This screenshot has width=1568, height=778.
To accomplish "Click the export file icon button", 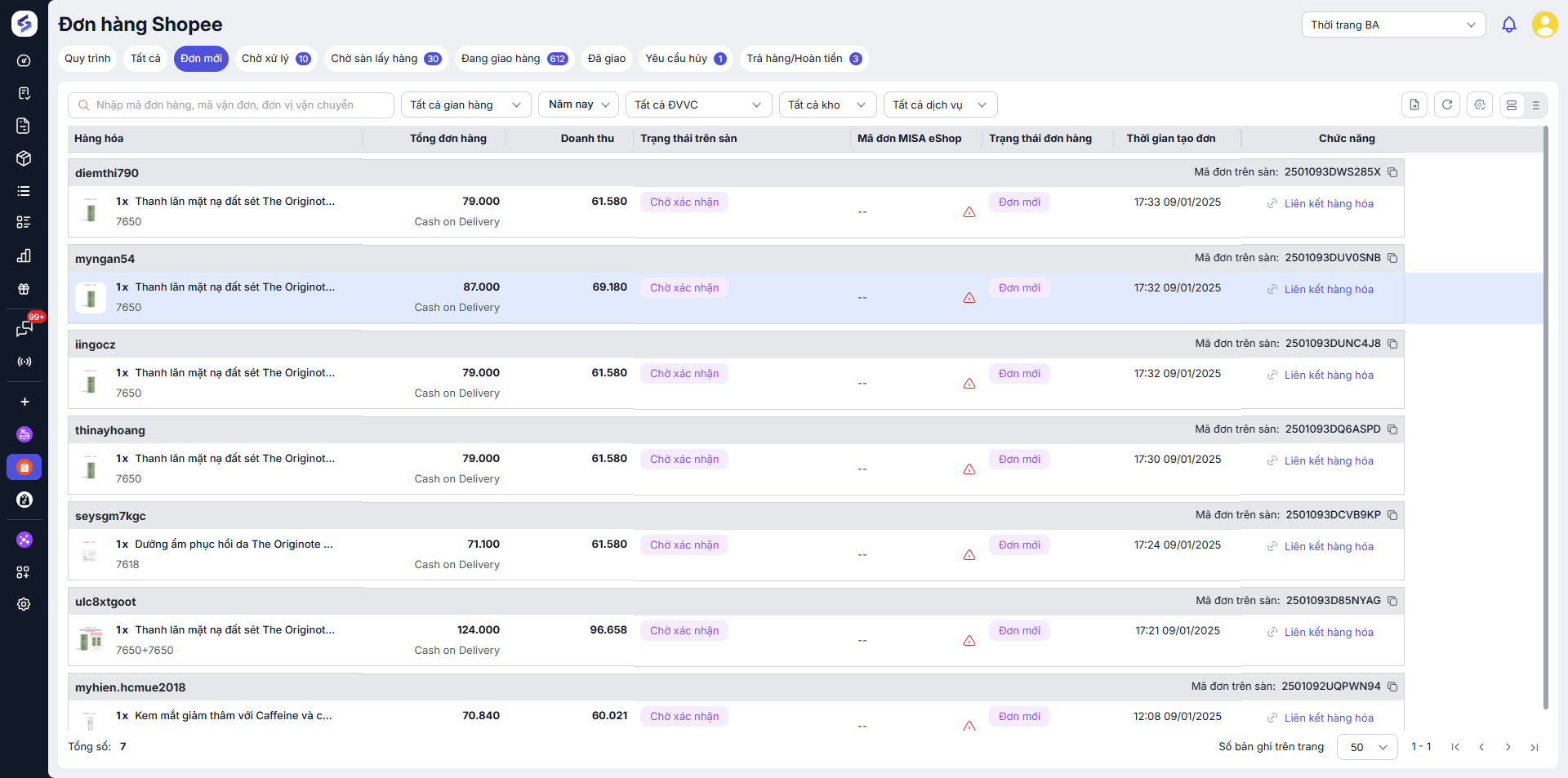I will tap(1414, 104).
